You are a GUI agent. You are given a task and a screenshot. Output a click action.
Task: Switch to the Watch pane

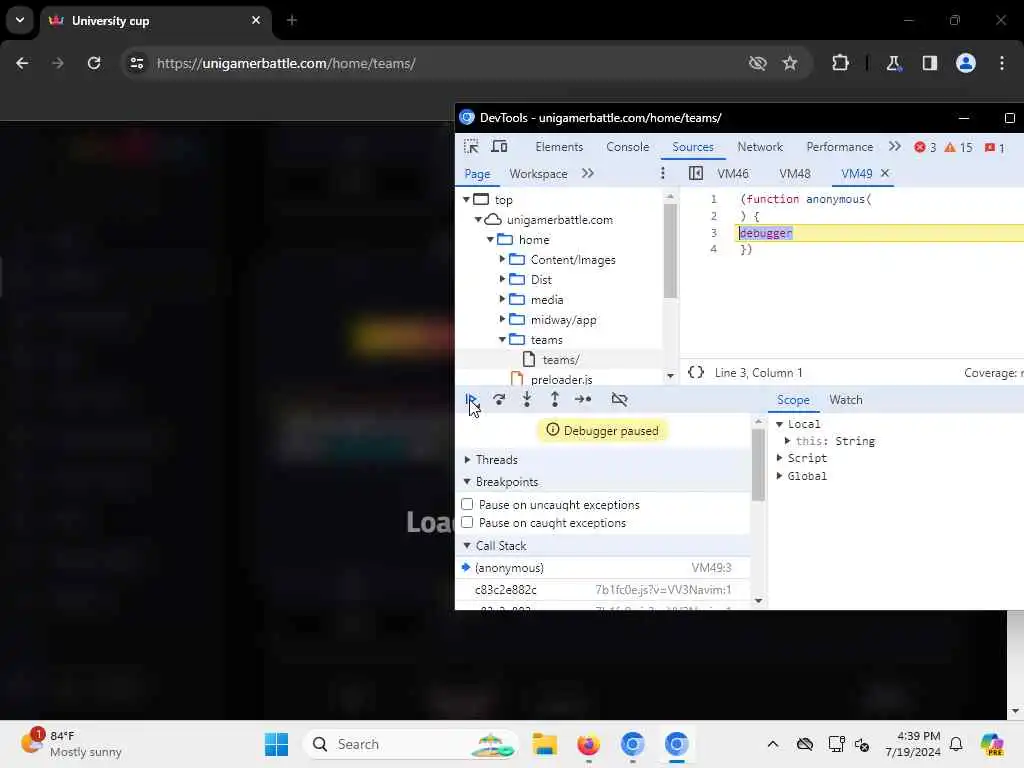tap(846, 400)
